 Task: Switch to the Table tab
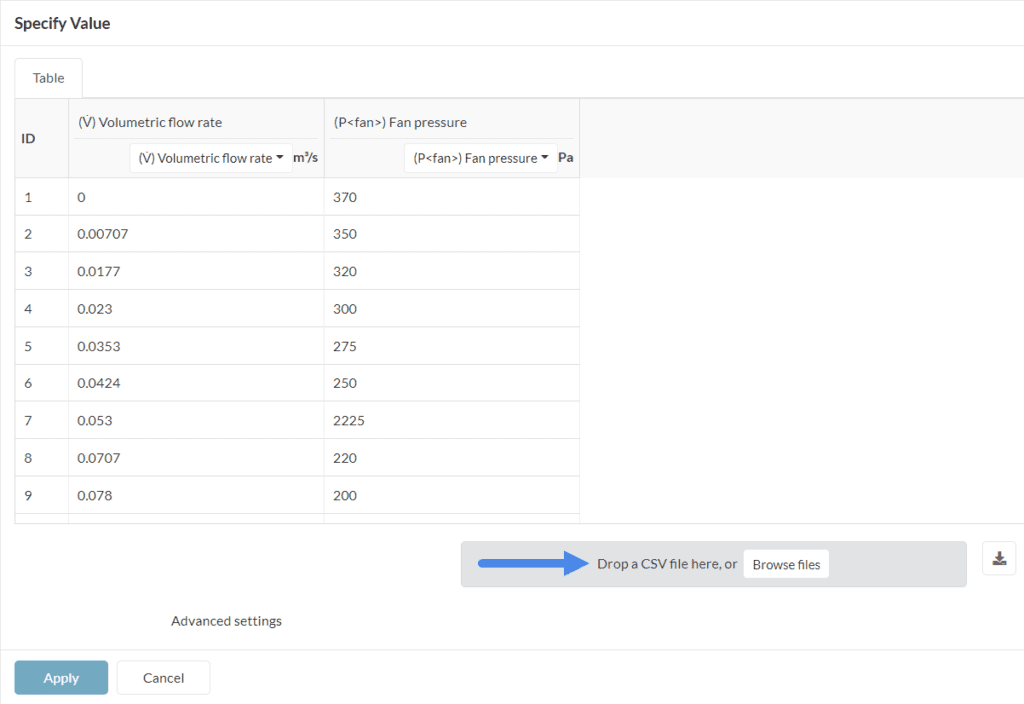coord(48,78)
